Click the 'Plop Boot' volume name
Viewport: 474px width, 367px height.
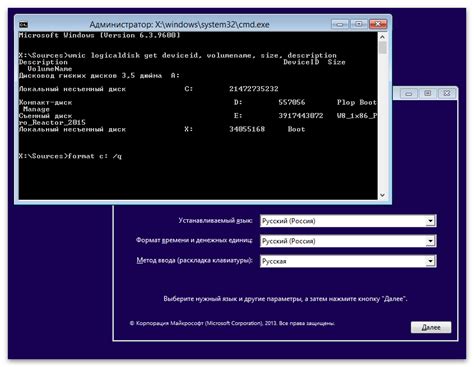(x=357, y=102)
